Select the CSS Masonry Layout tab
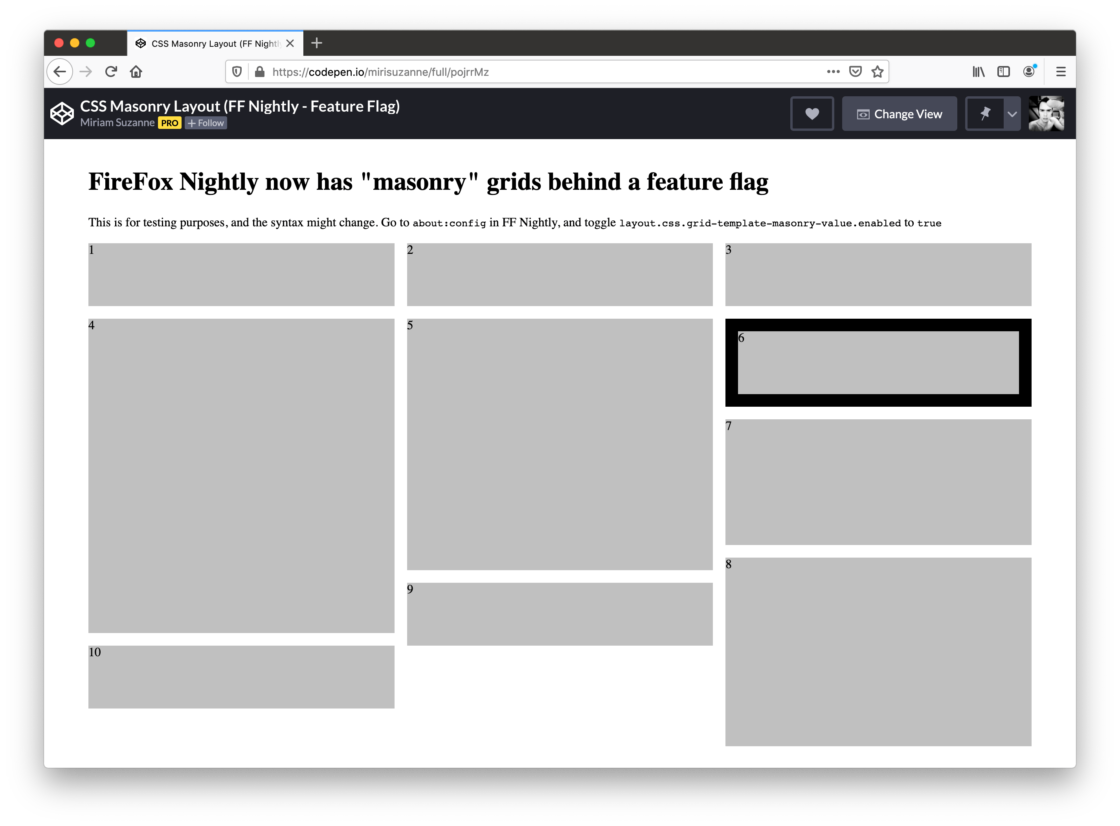This screenshot has width=1120, height=826. point(214,44)
